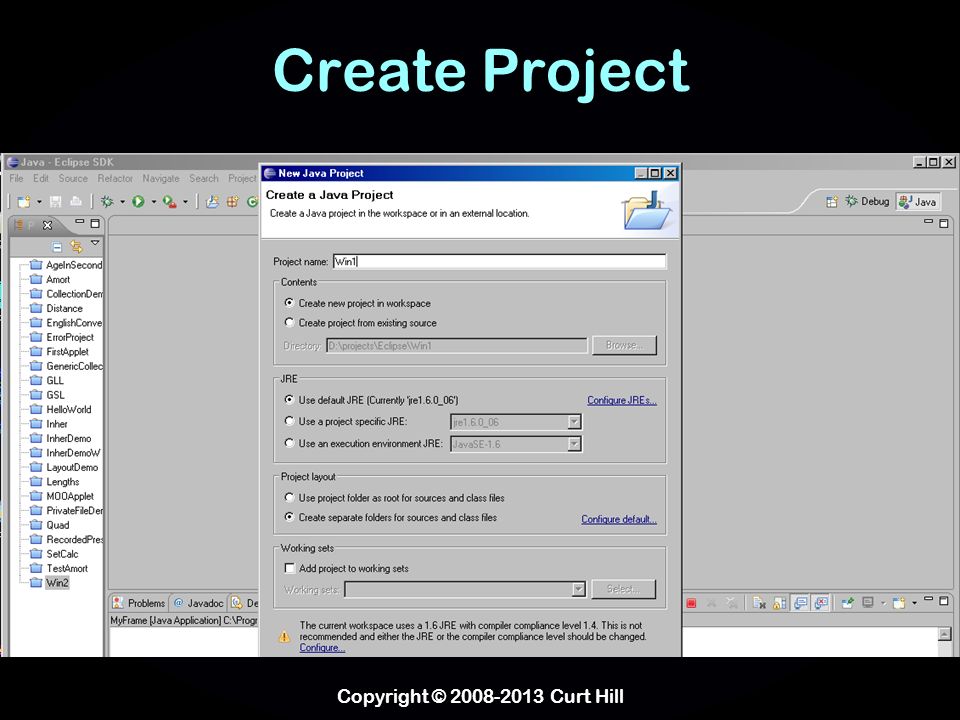The image size is (960, 720).
Task: Click the Pin Console icon
Action: tap(848, 603)
